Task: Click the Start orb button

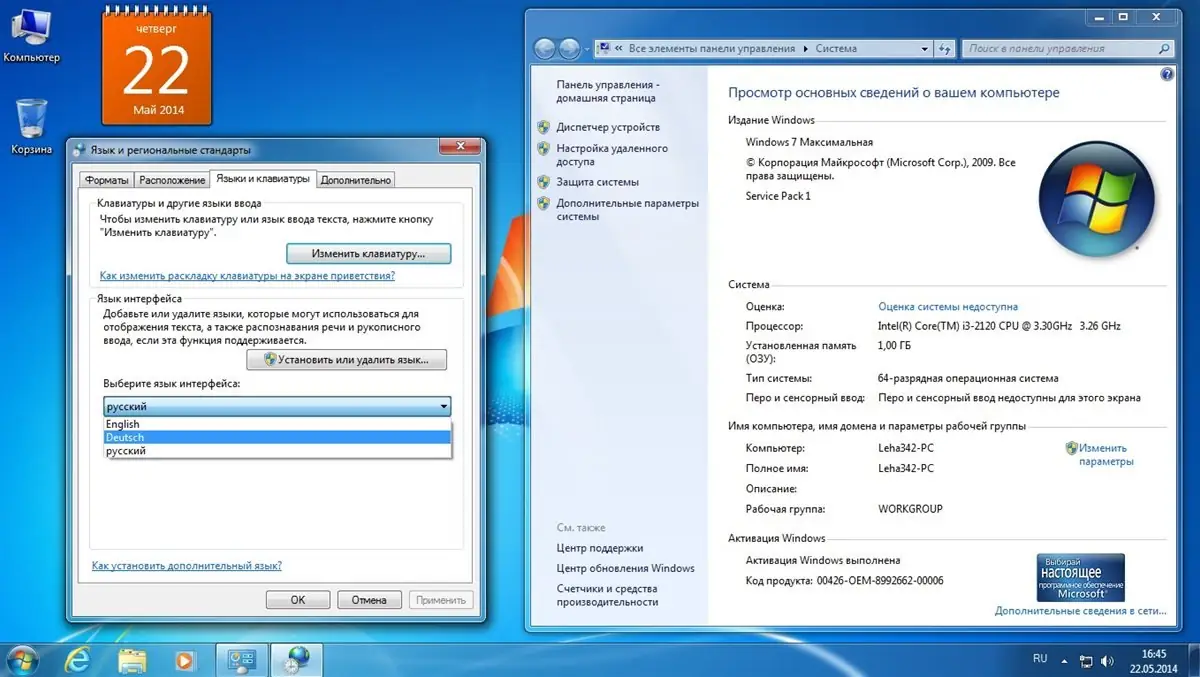Action: click(22, 660)
